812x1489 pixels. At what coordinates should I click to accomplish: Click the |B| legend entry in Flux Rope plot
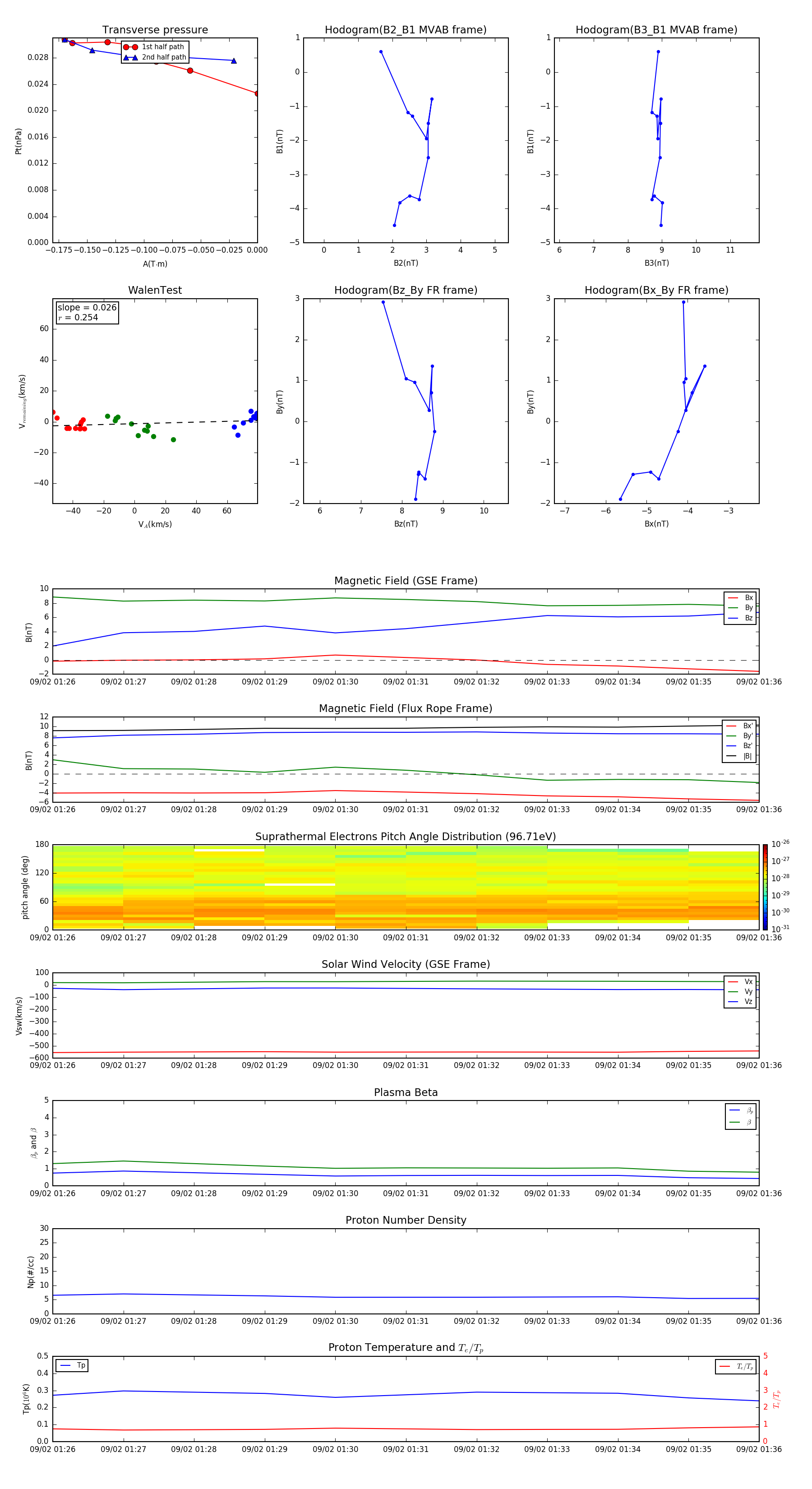(x=740, y=756)
